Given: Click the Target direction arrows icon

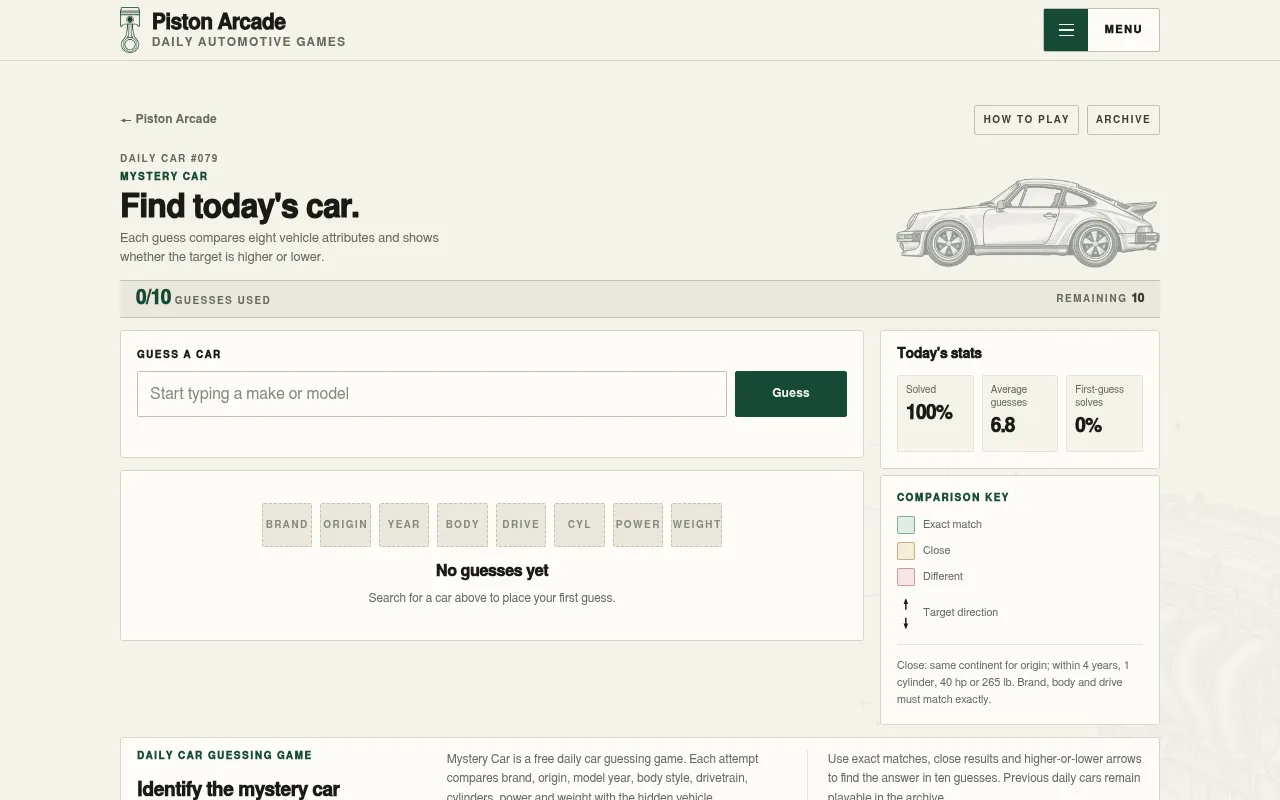Looking at the screenshot, I should pyautogui.click(x=906, y=613).
